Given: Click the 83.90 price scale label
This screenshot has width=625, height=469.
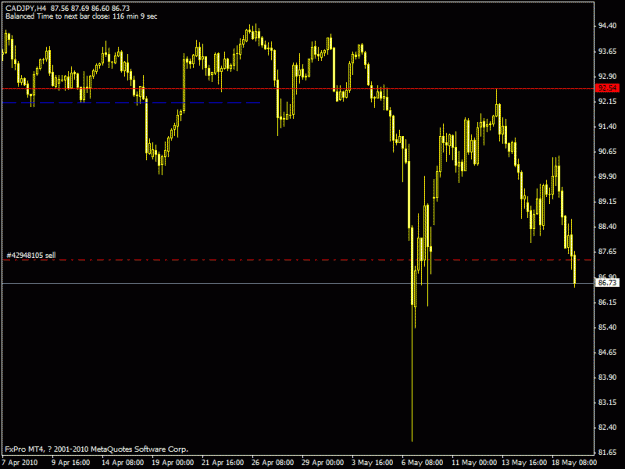Looking at the screenshot, I should 607,377.
